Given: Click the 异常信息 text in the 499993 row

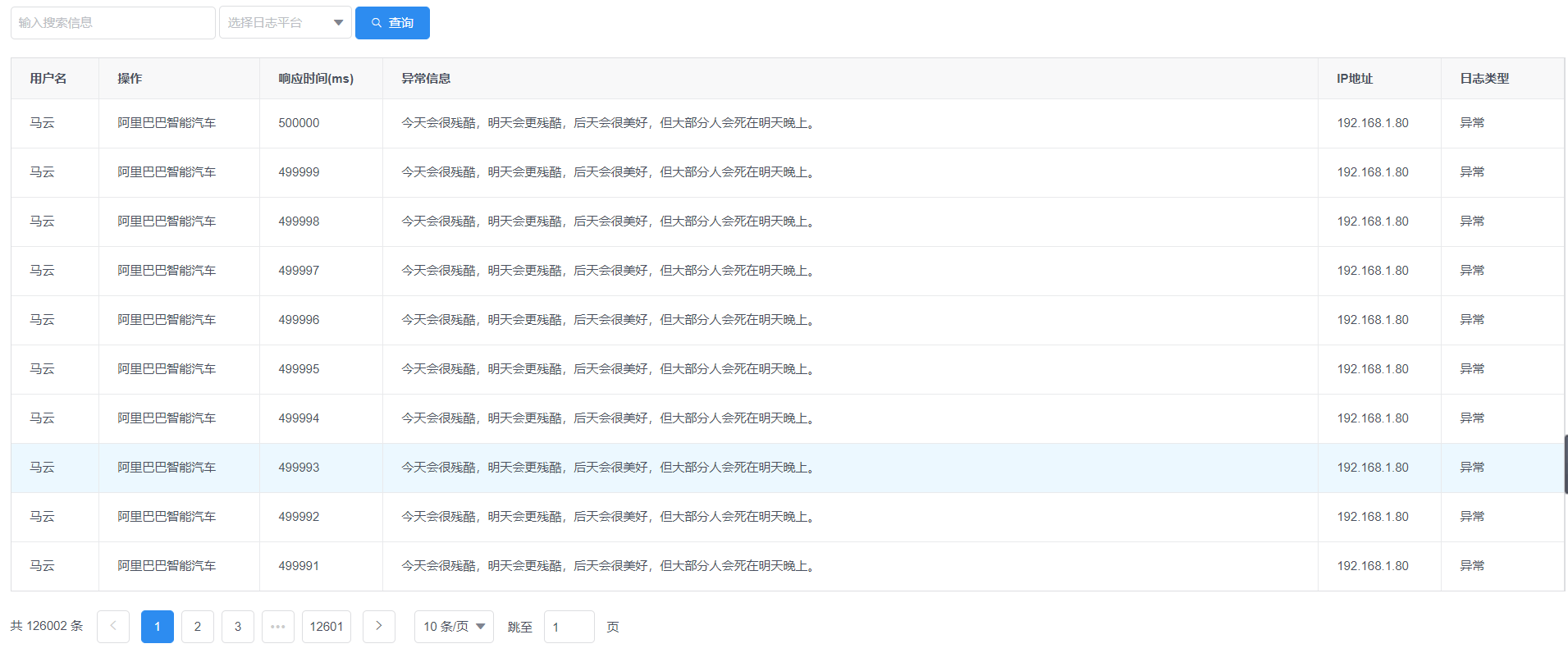Looking at the screenshot, I should [x=610, y=468].
